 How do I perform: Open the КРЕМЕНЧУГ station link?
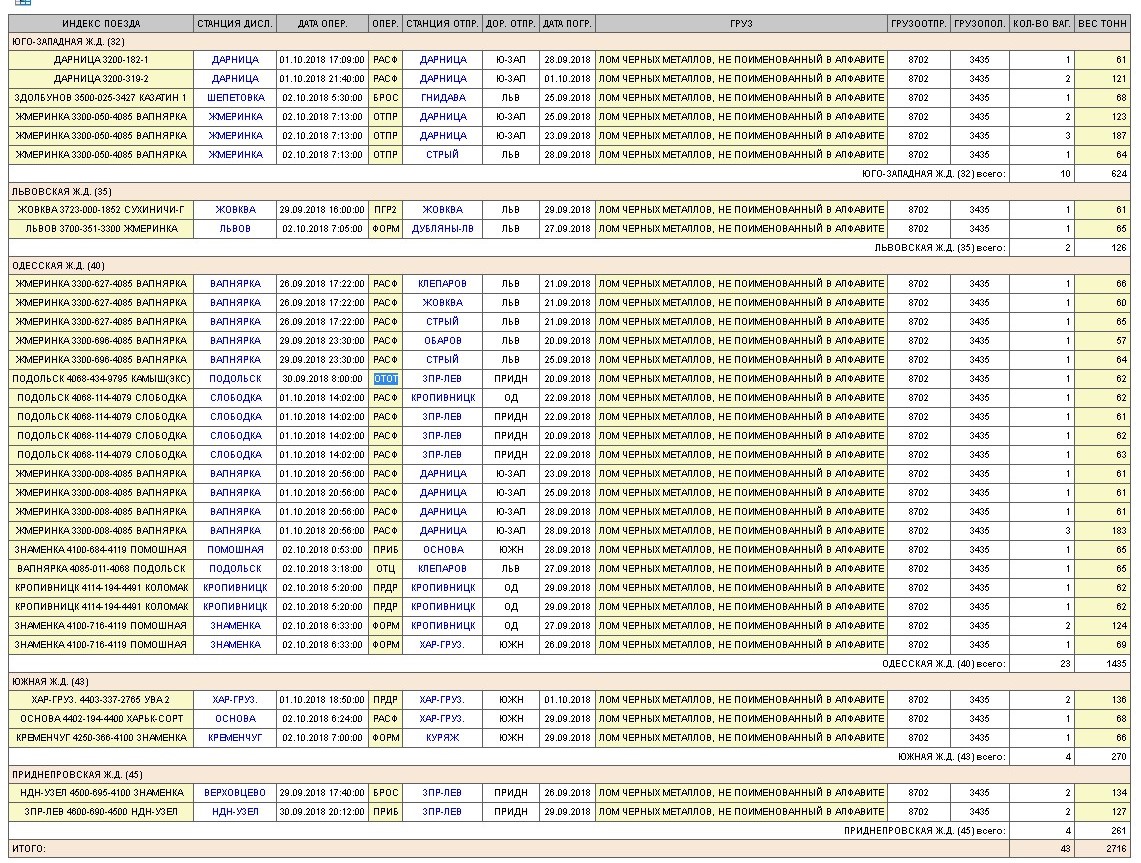[235, 737]
